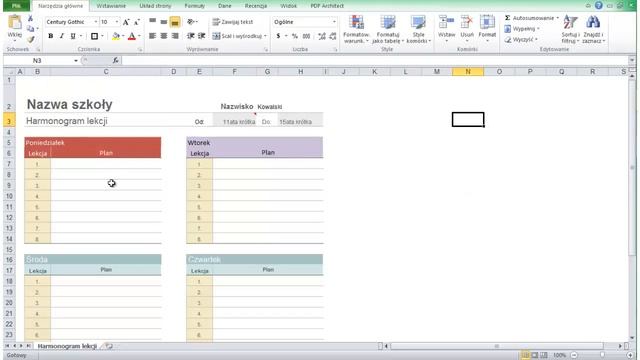Image resolution: width=640 pixels, height=360 pixels.
Task: Click the Cut scissors icon
Action: click(x=31, y=18)
